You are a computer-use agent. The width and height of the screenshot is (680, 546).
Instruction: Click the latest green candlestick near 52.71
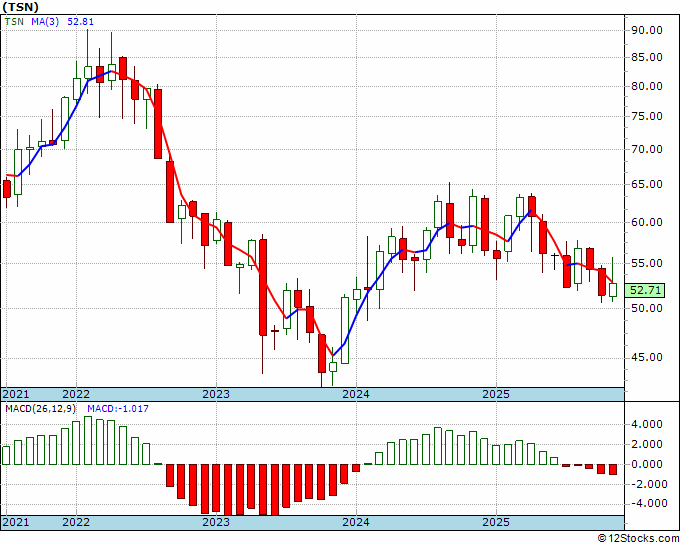[x=613, y=290]
